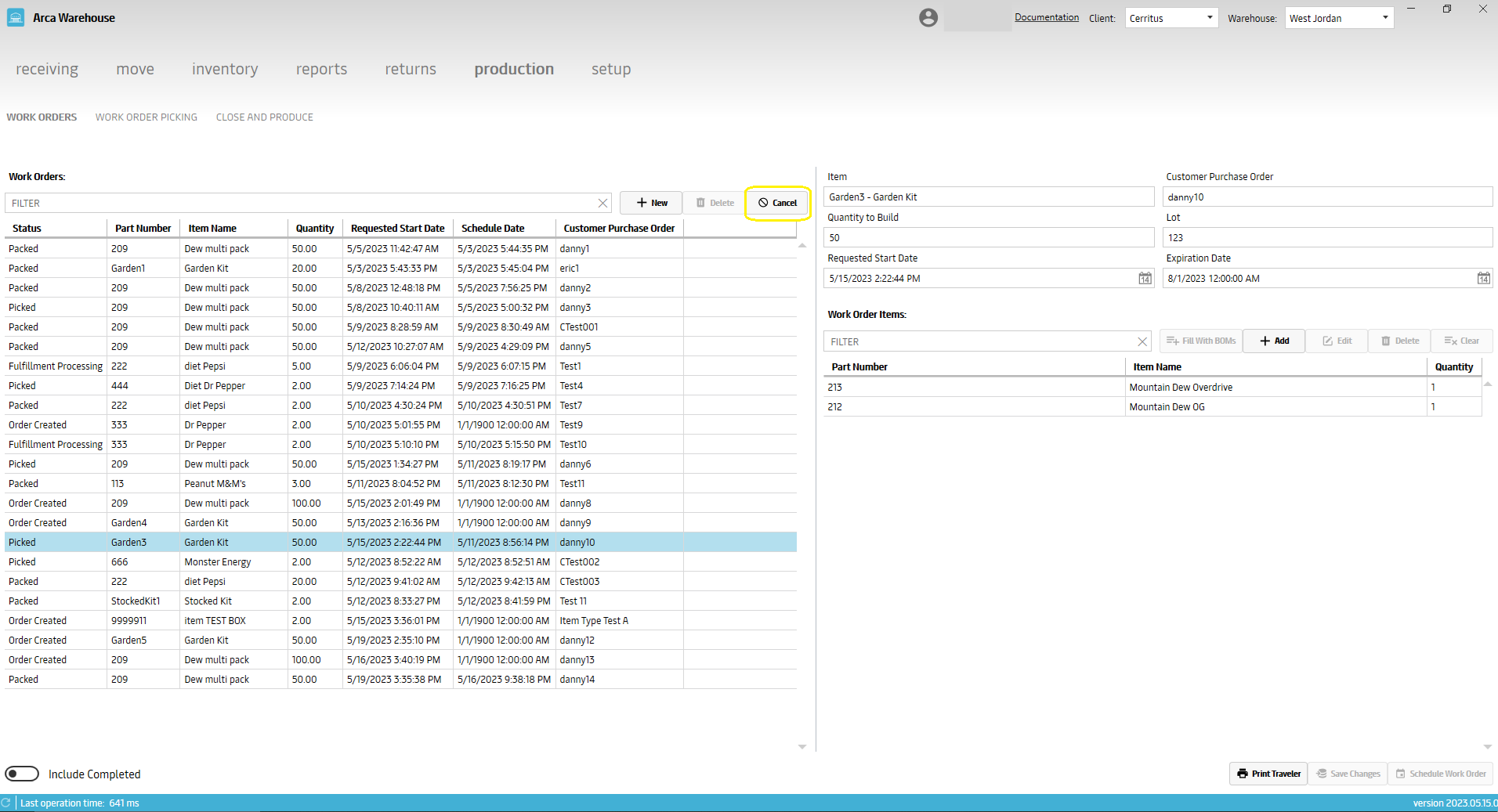Clear the Work Order Items filter

pyautogui.click(x=1142, y=342)
